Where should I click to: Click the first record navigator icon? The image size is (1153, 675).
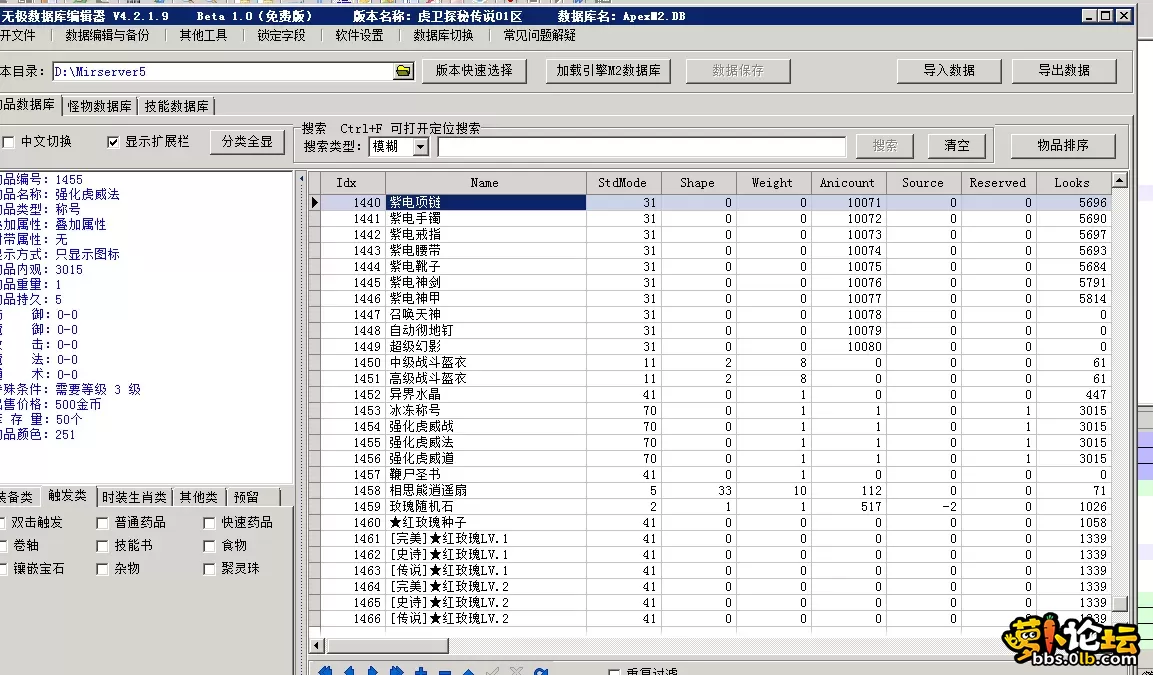[x=325, y=670]
